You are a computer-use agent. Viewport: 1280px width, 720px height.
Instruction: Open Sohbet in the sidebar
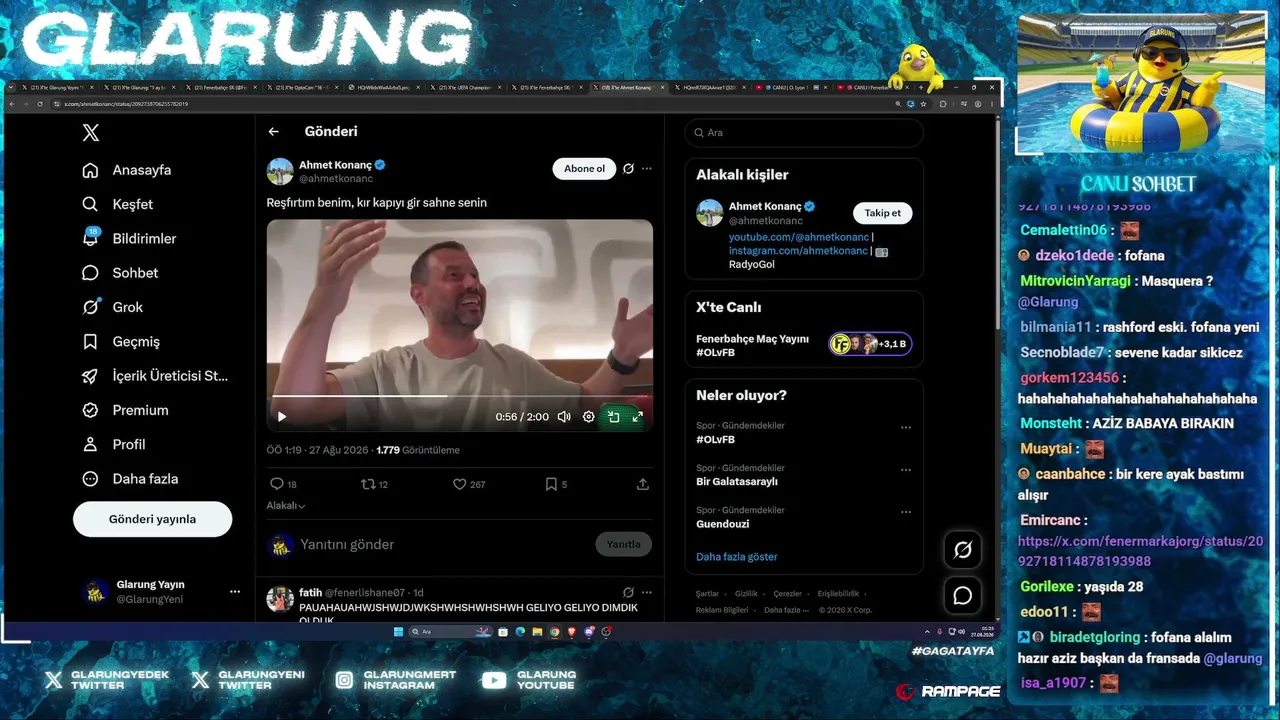(121, 273)
